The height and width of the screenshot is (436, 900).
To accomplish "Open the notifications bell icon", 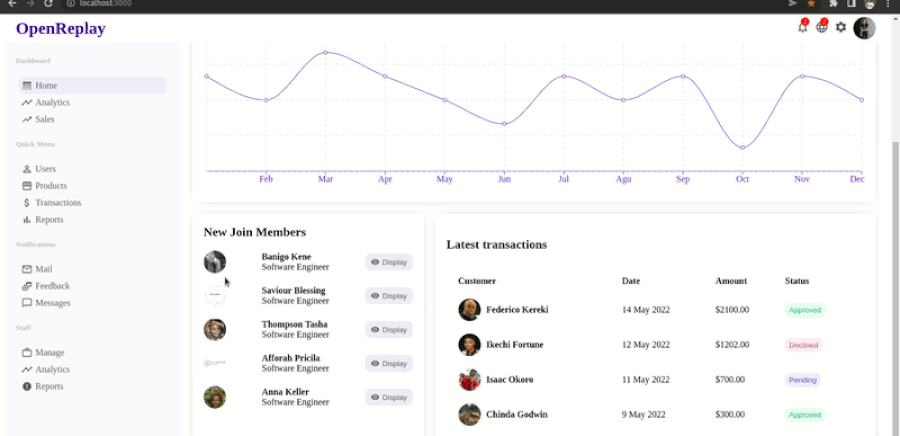I will tap(802, 27).
